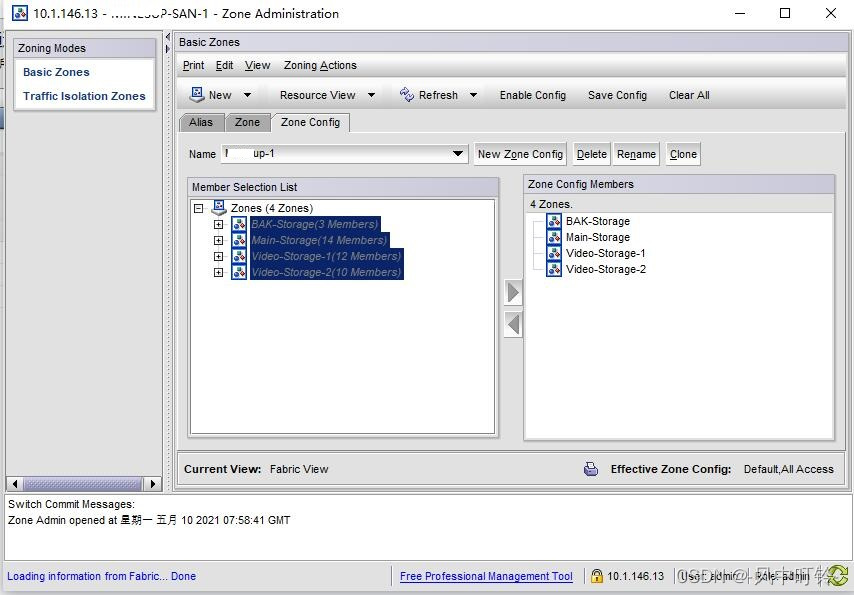Screen dimensions: 854x595
Task: Switch to the Alias tab
Action: point(201,123)
